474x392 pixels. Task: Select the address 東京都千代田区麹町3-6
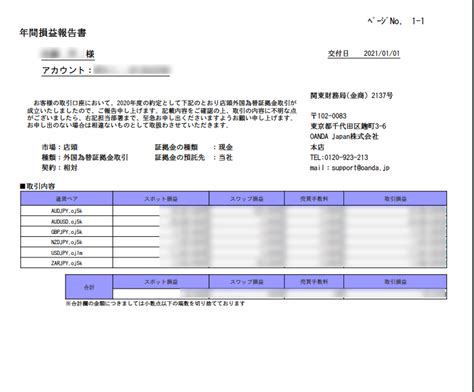pos(348,126)
